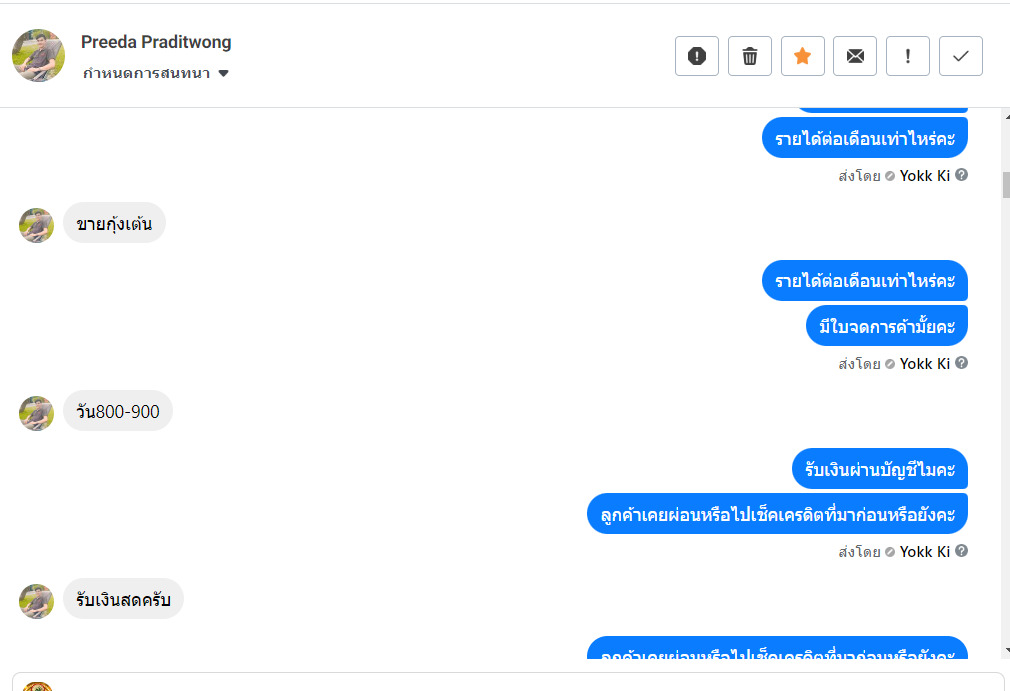The height and width of the screenshot is (691, 1010).
Task: Click the avatar beside ขายกุ้งเต้น
Action: [x=36, y=225]
